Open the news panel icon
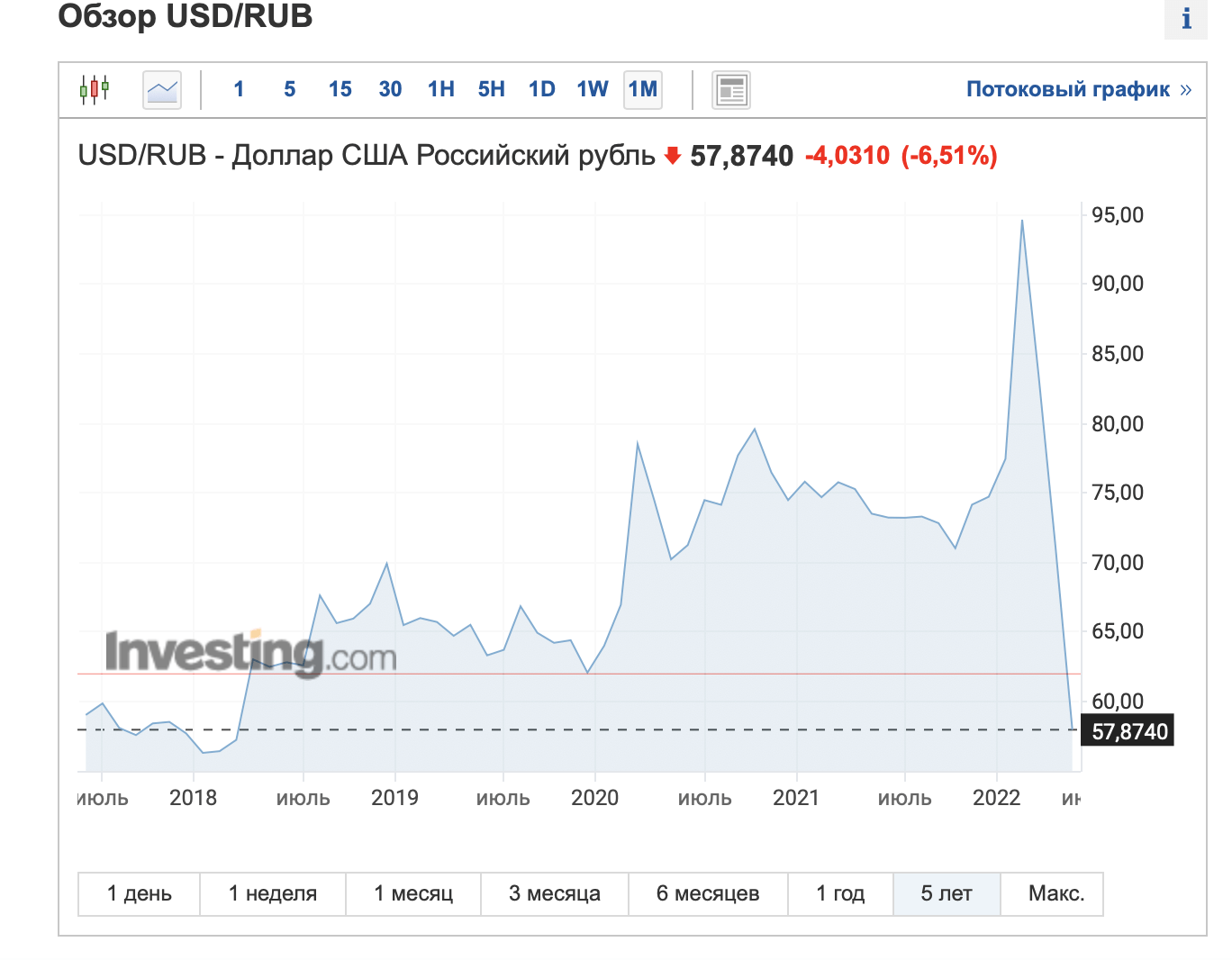This screenshot has width=1232, height=960. pyautogui.click(x=731, y=90)
